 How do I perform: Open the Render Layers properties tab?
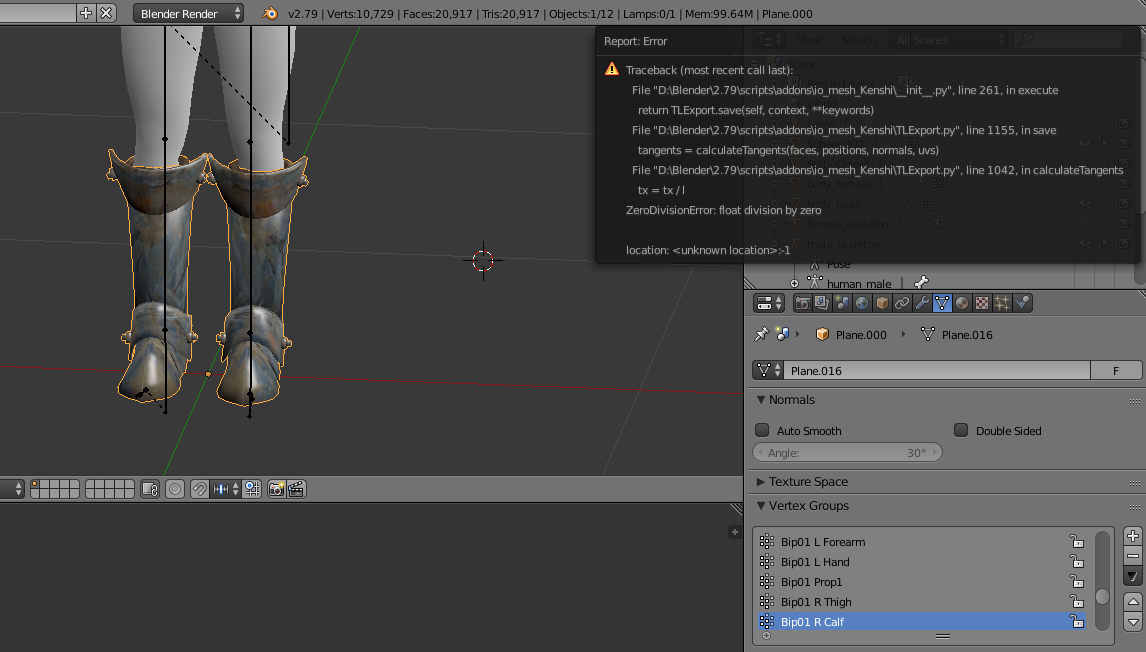821,303
